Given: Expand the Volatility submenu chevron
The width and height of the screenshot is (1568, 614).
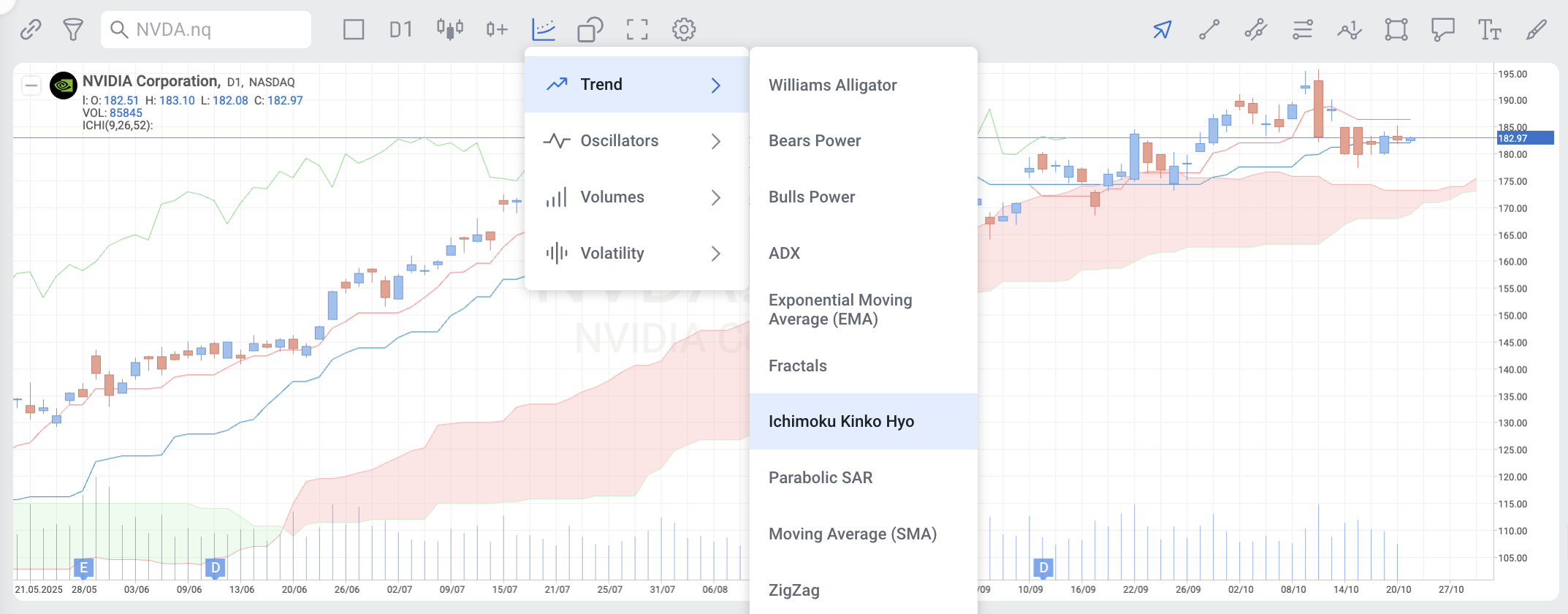Looking at the screenshot, I should (x=716, y=254).
